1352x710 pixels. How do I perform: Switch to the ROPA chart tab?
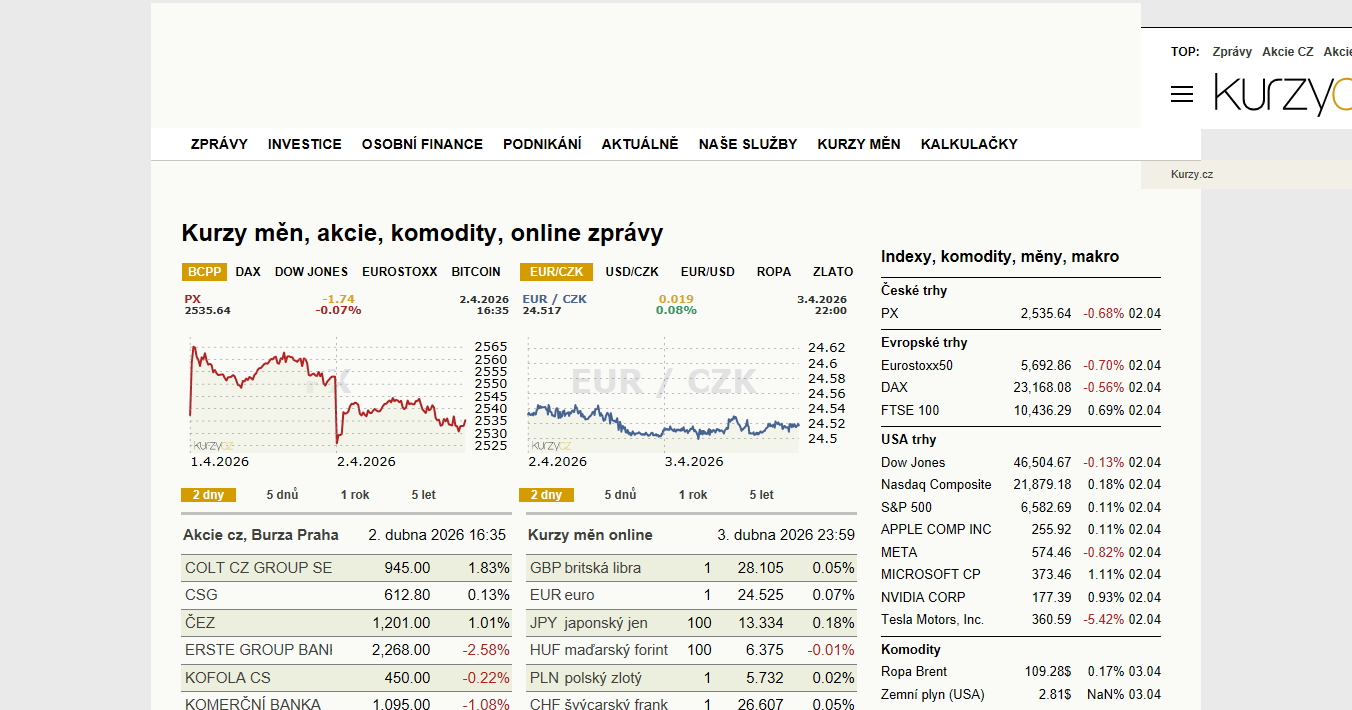pos(774,272)
